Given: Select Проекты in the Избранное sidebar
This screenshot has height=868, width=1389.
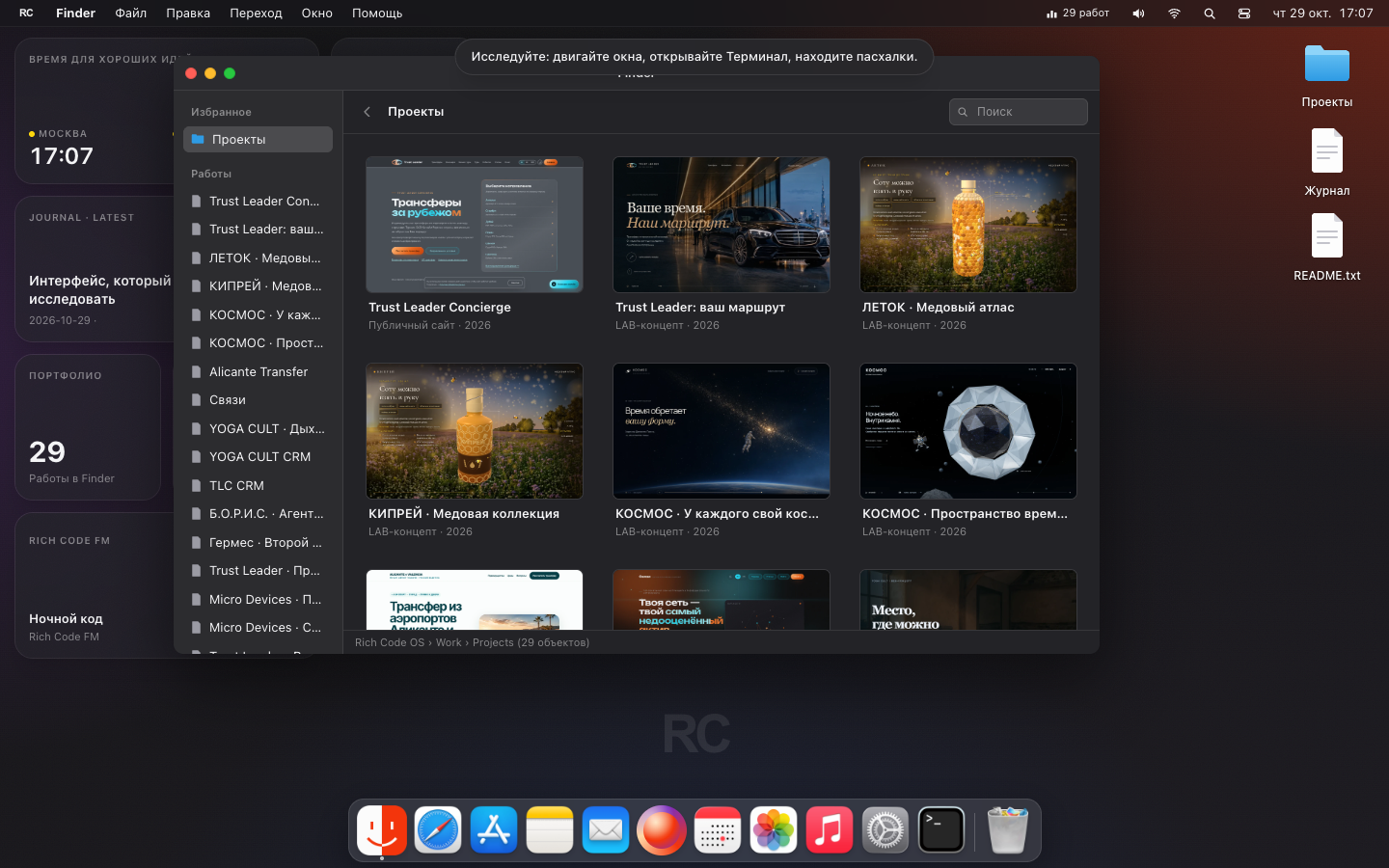Looking at the screenshot, I should click(258, 140).
